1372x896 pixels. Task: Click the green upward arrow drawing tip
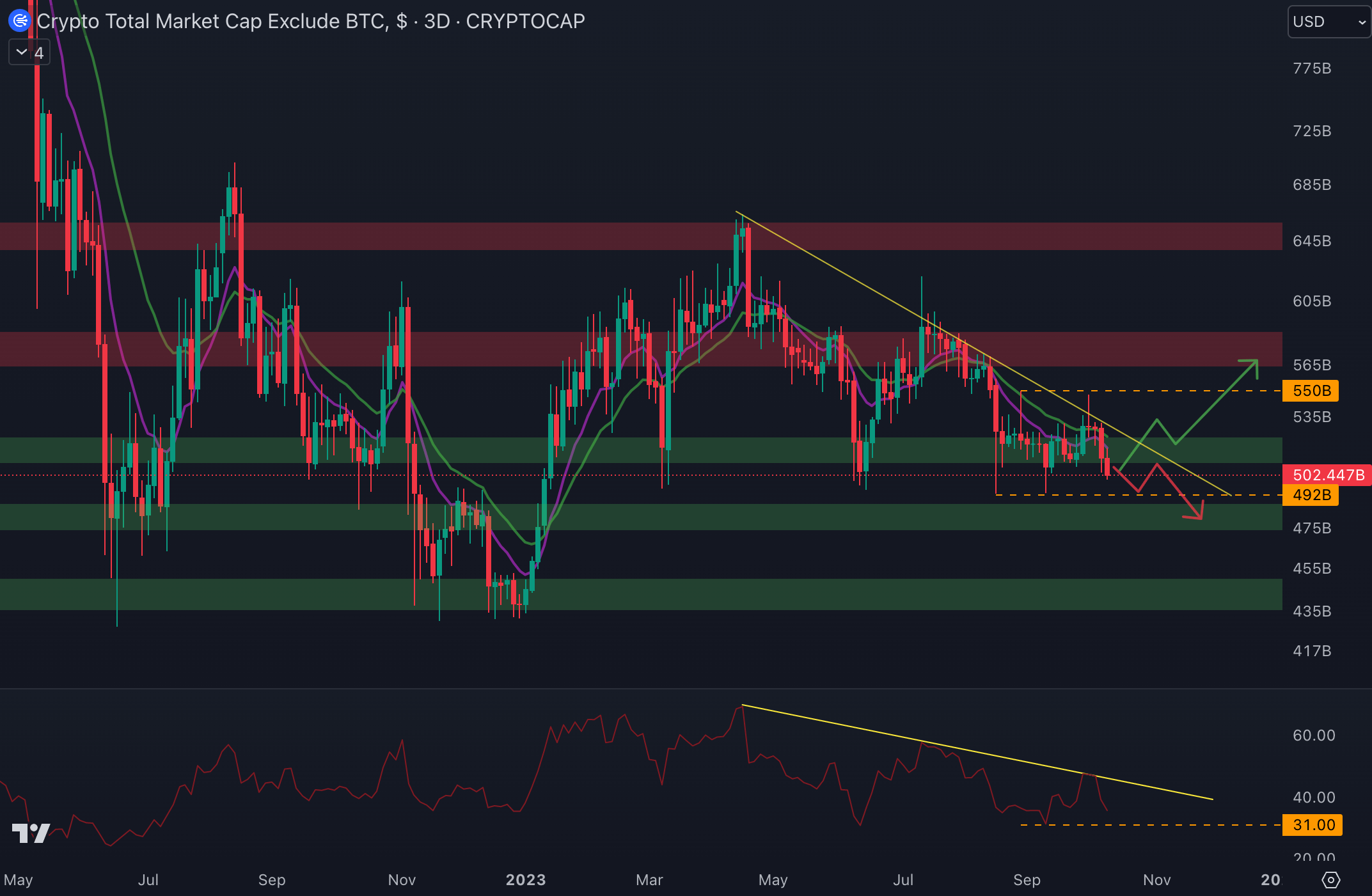pyautogui.click(x=1256, y=362)
